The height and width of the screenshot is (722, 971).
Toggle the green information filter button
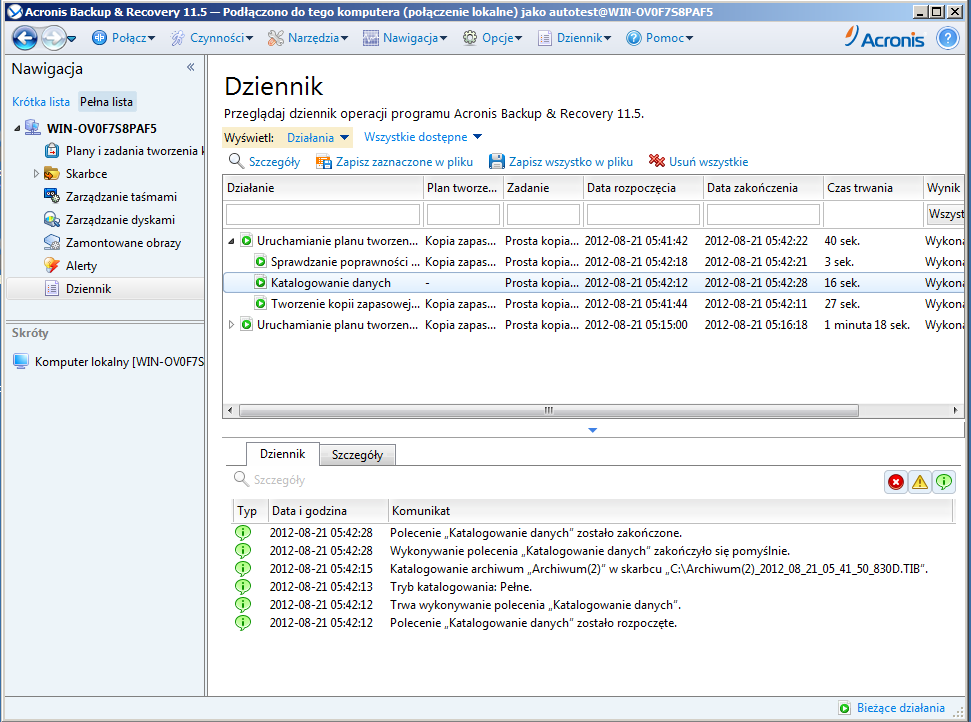[944, 482]
